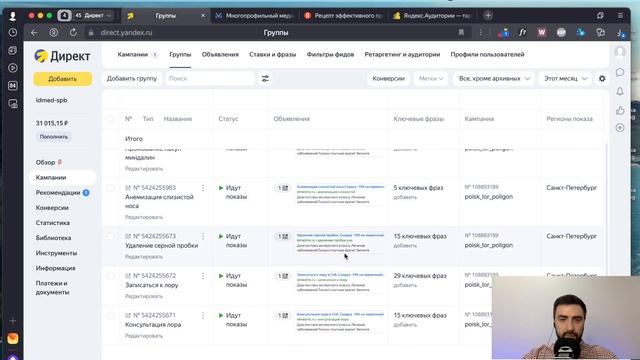Open the mail icon in browser sidebar
640x360 pixels.
pyautogui.click(x=13, y=339)
